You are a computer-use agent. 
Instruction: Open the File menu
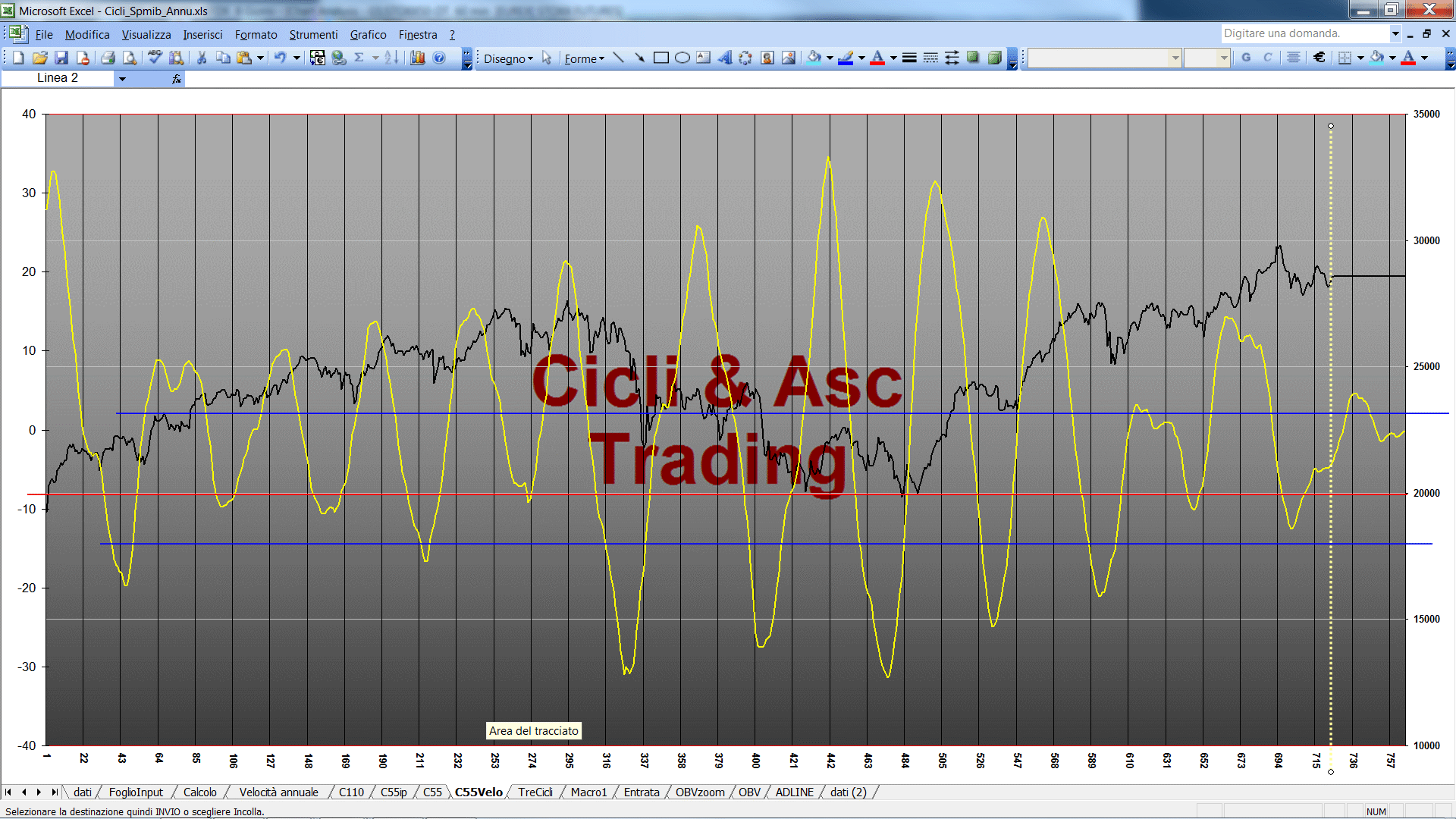44,34
